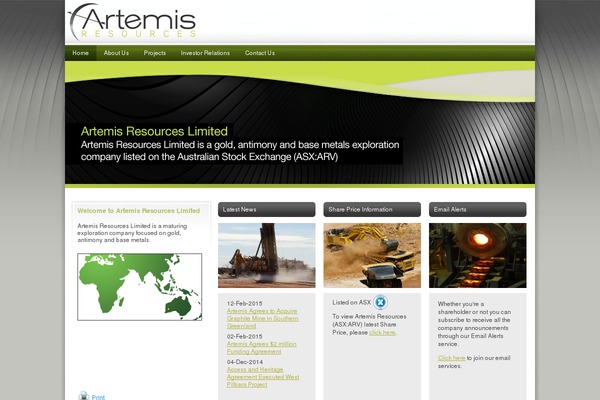This screenshot has height=400, width=600.
Task: Open the Graphite Mine in Southern Greenland article
Action: tap(262, 318)
